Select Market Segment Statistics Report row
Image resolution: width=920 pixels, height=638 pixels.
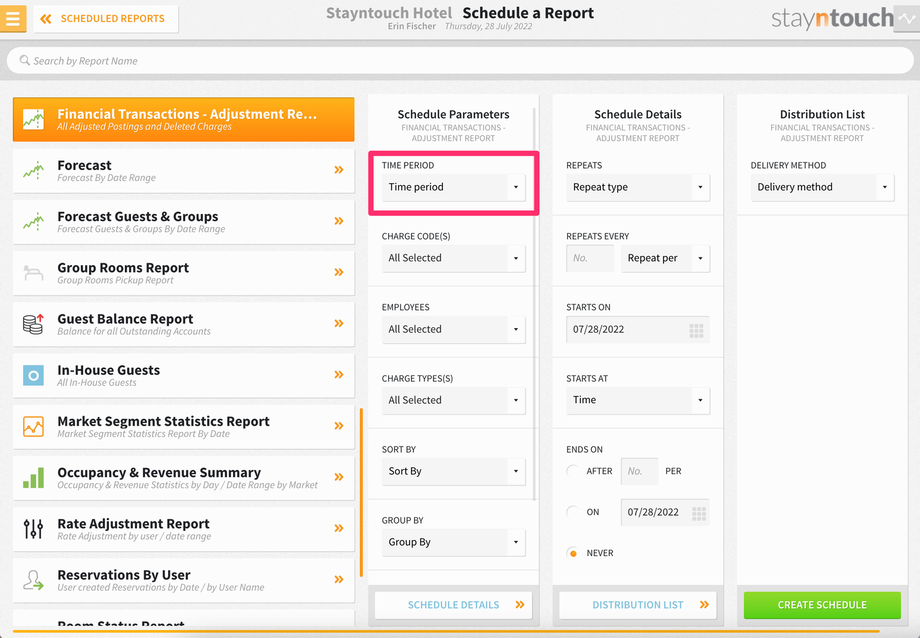pos(184,426)
